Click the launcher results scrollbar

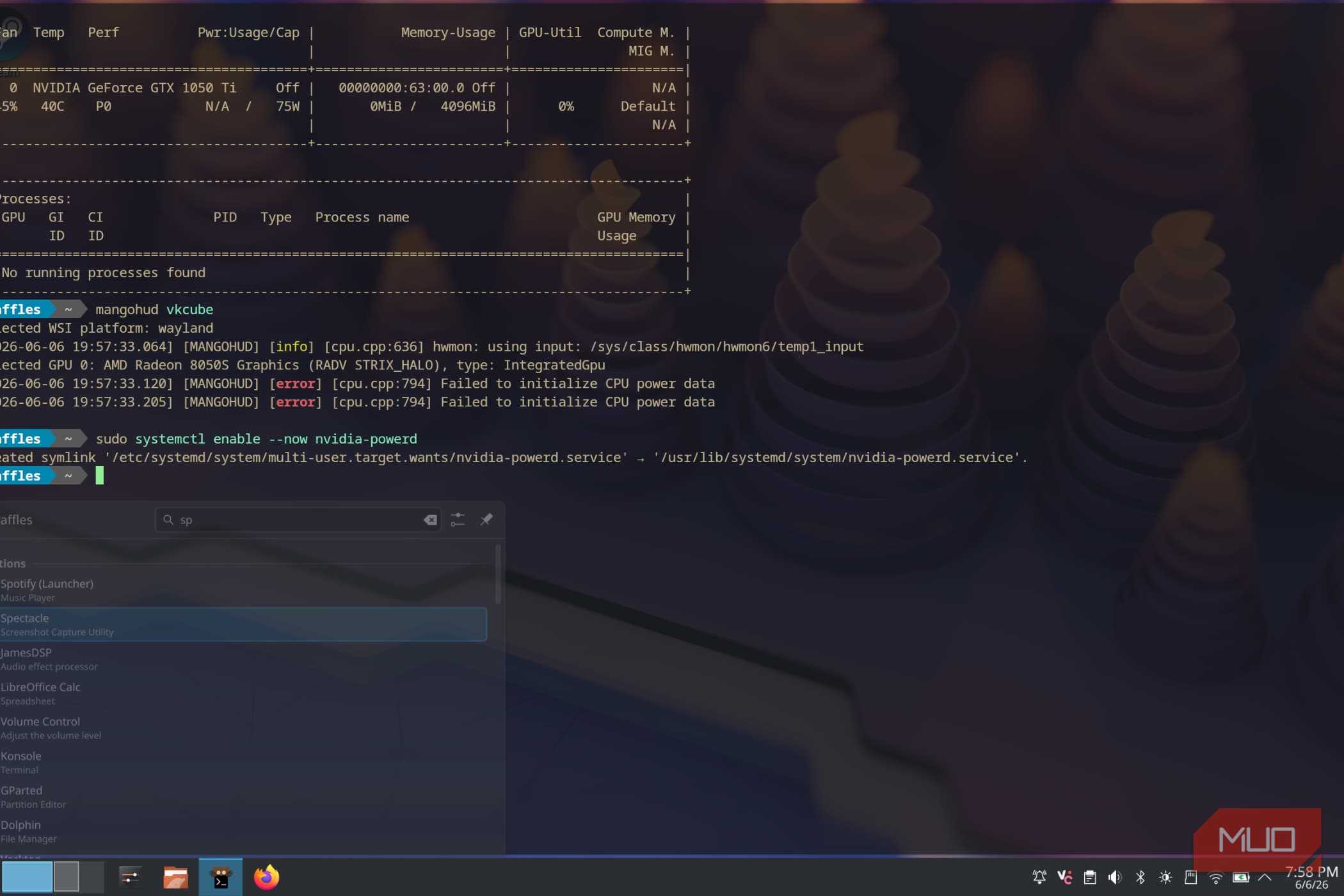tap(498, 575)
